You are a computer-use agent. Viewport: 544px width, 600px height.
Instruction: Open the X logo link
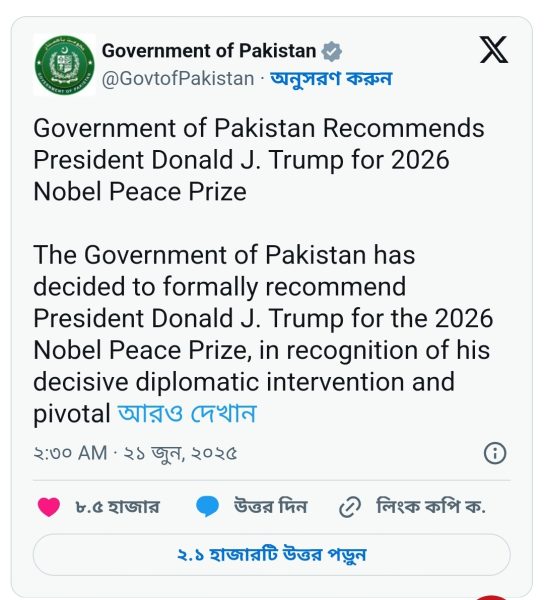[x=494, y=50]
